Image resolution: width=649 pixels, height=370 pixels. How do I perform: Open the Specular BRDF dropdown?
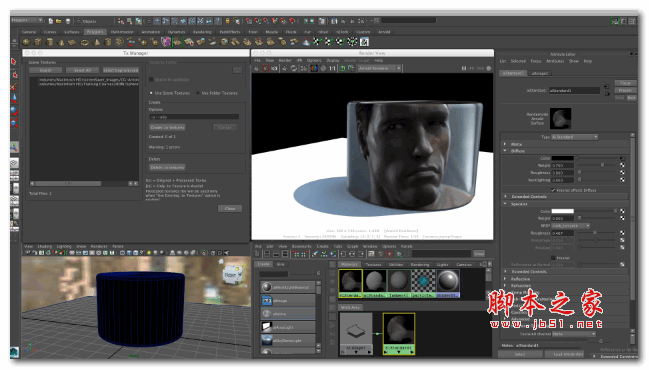tap(570, 226)
